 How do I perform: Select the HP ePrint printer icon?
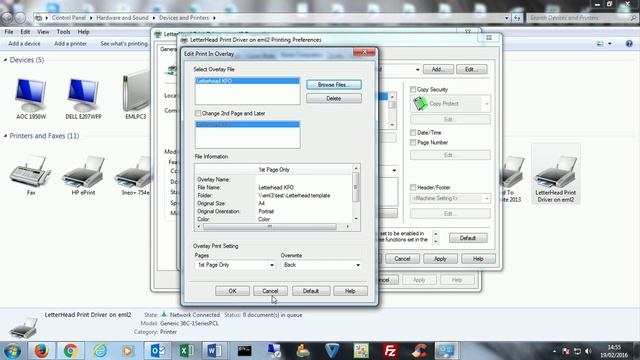coord(83,175)
